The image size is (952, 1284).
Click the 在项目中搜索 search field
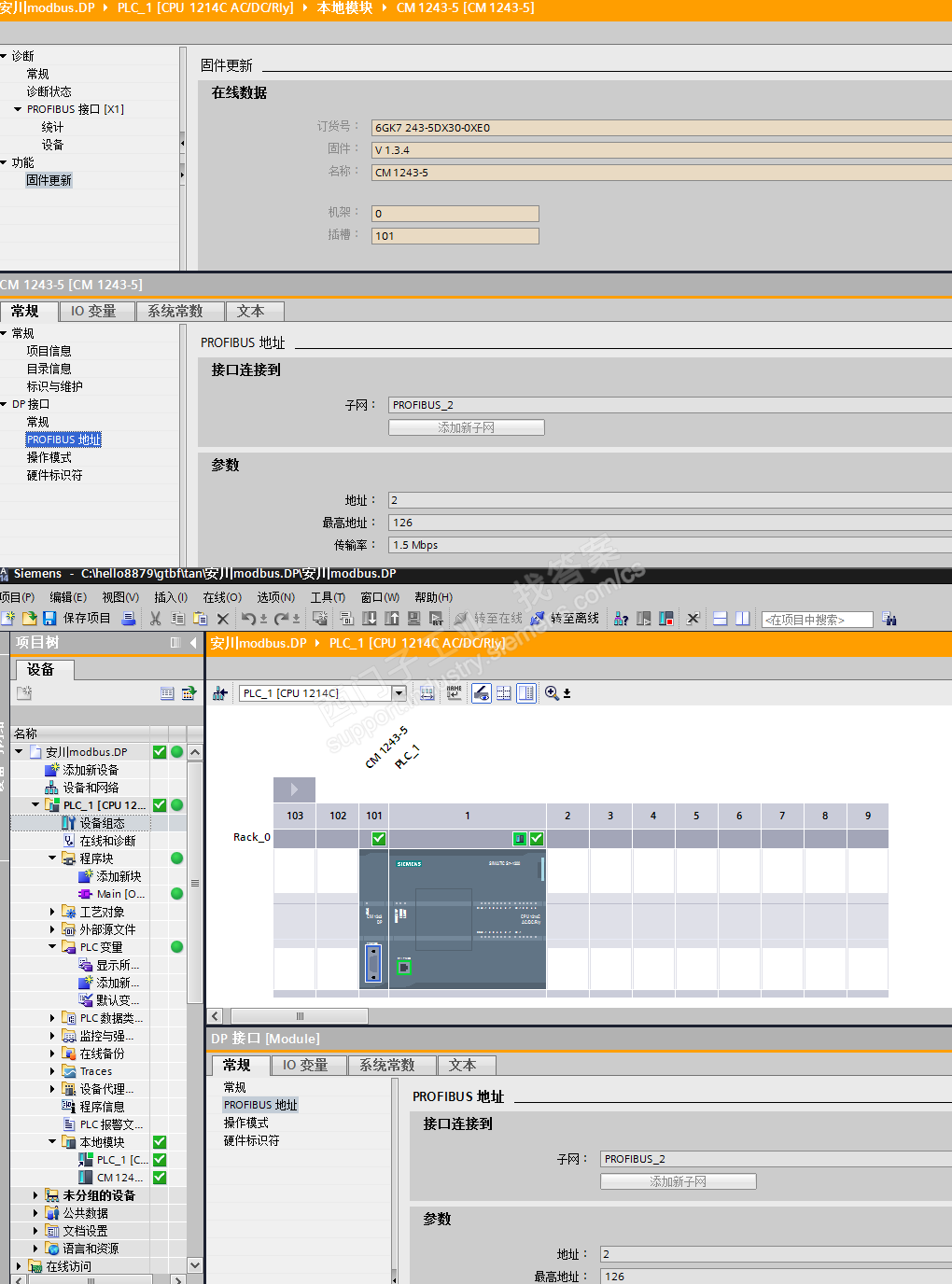tap(818, 620)
